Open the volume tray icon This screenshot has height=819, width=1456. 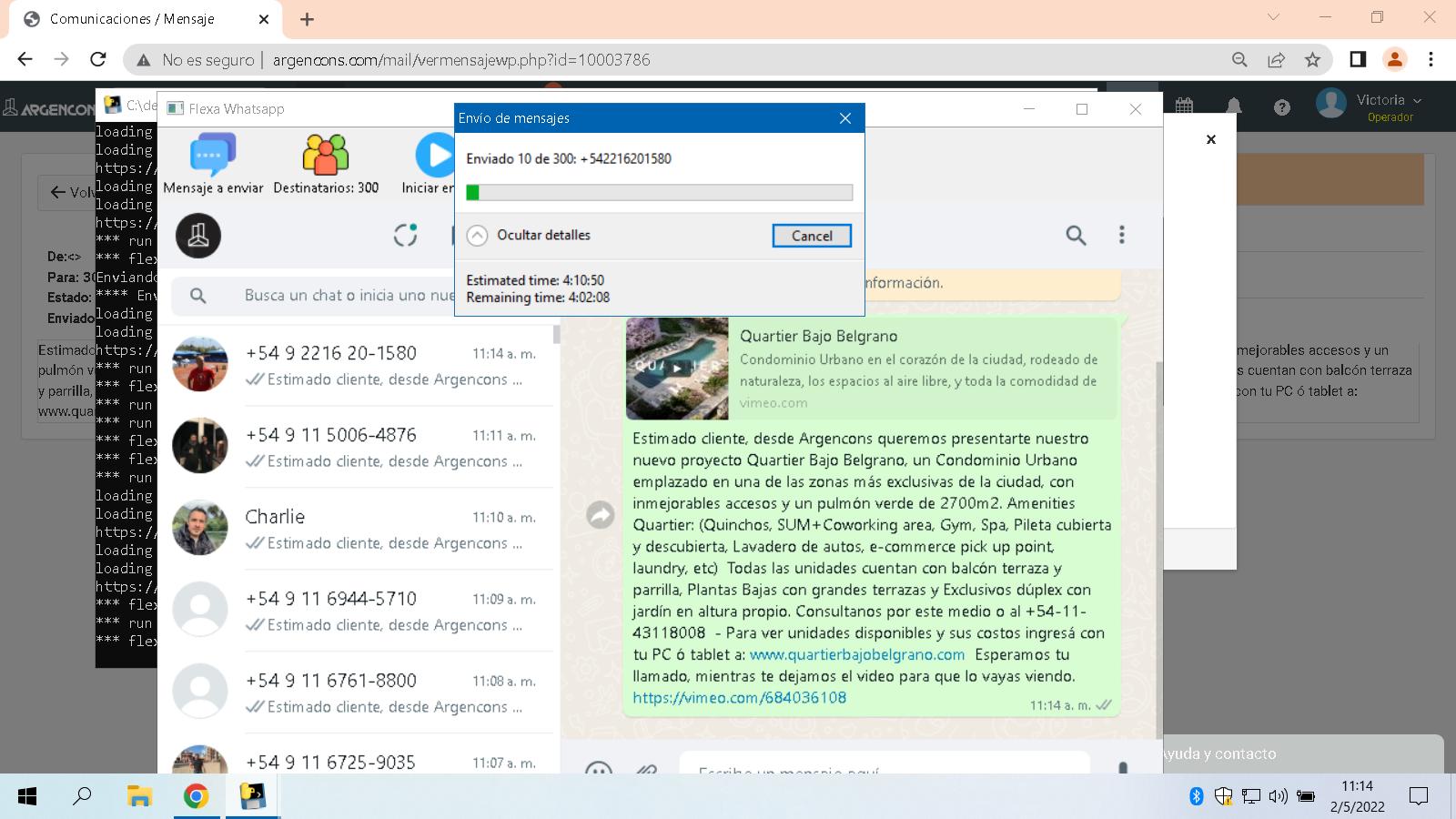[1278, 796]
